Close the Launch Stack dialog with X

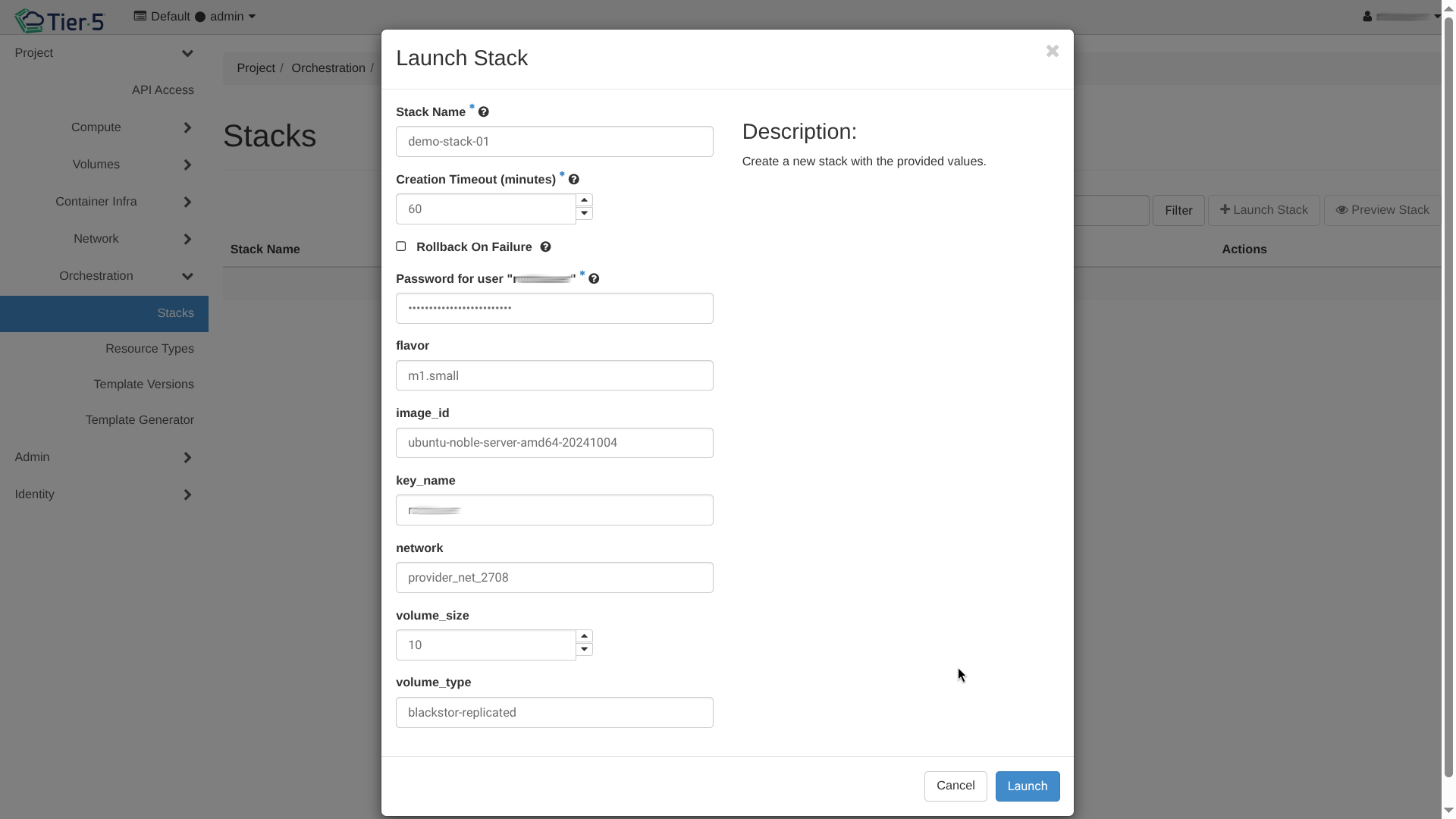pos(1052,52)
